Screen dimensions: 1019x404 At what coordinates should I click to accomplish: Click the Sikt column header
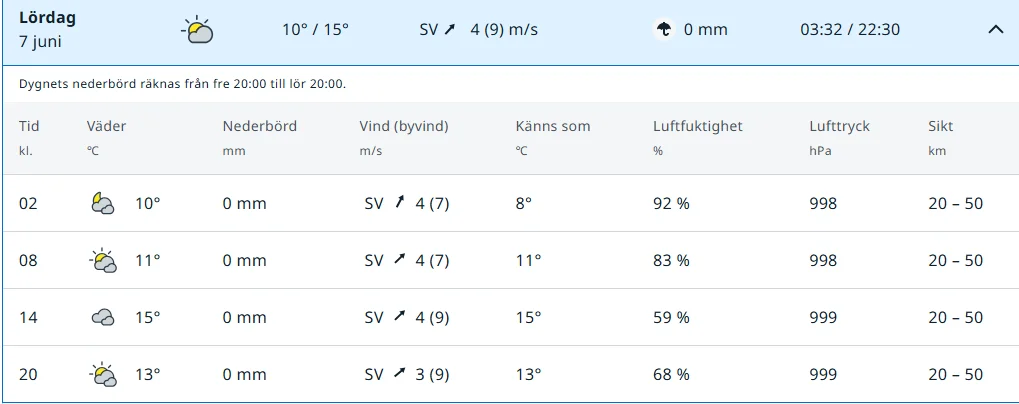pyautogui.click(x=941, y=127)
